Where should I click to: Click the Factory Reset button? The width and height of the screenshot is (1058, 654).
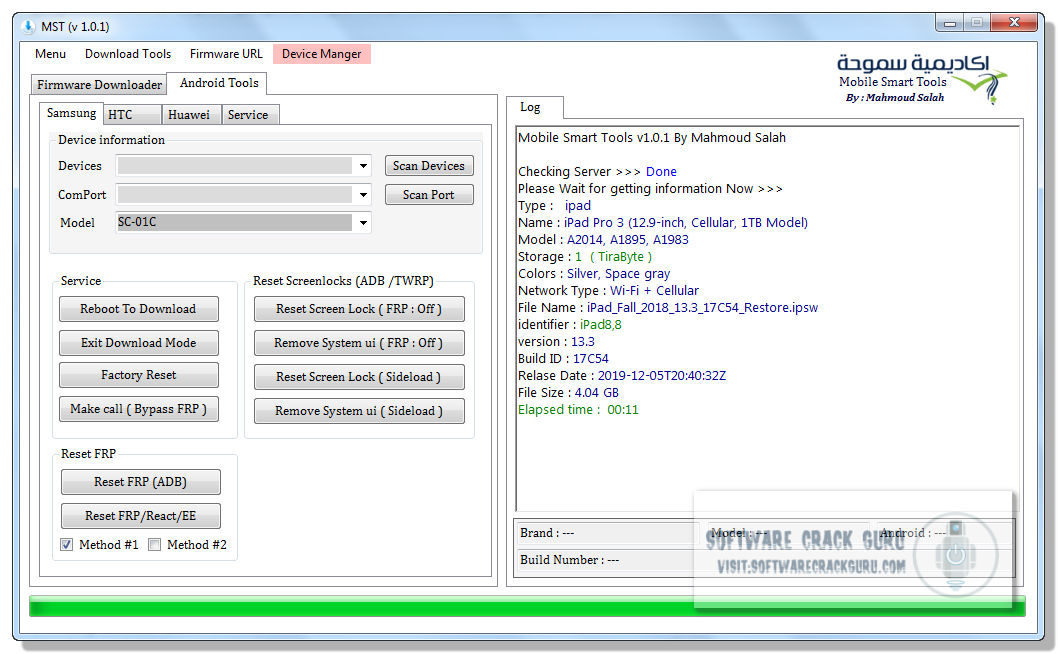click(138, 375)
